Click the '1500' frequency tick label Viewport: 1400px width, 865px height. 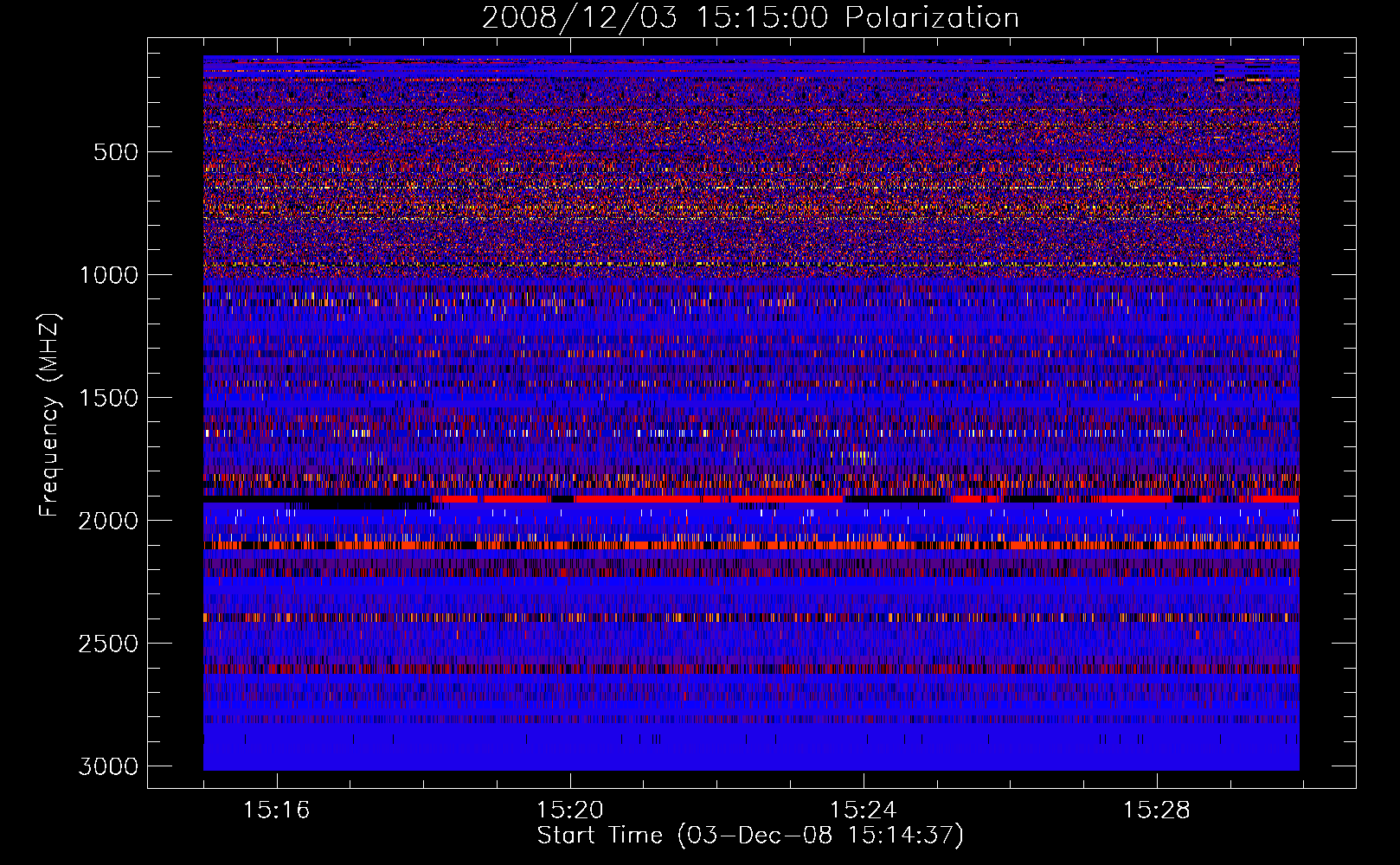click(x=108, y=398)
